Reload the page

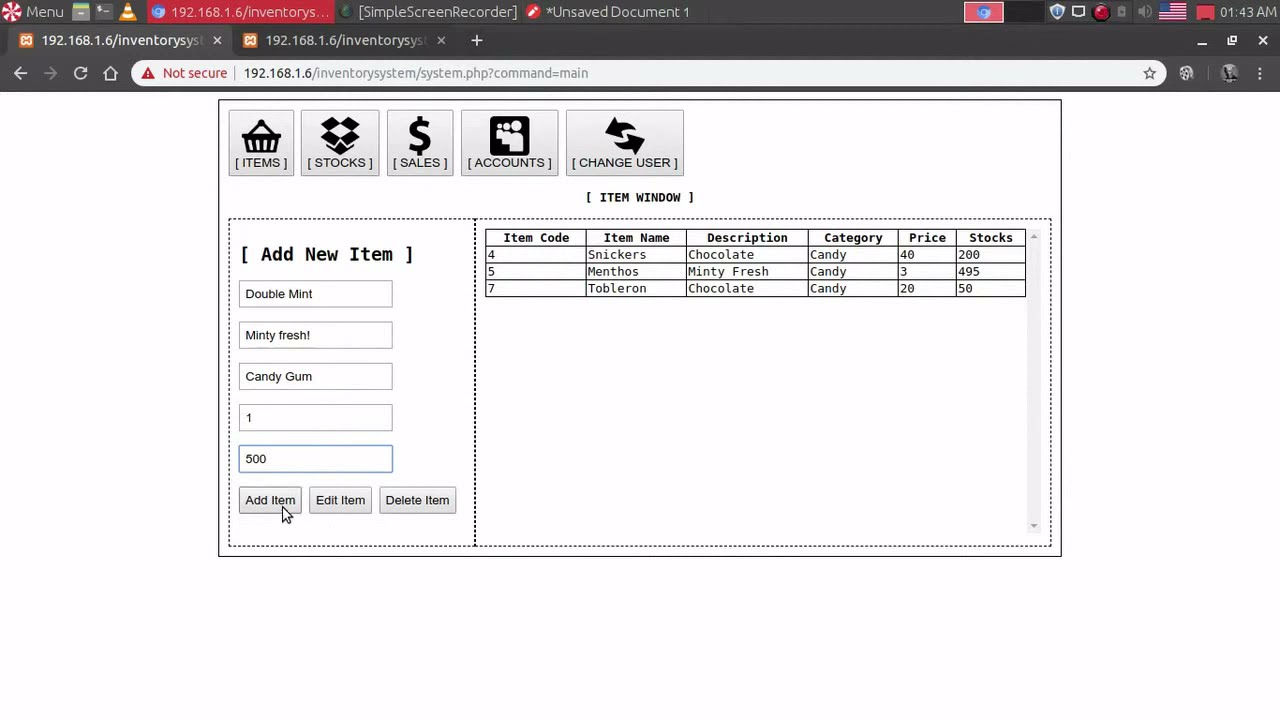[81, 73]
